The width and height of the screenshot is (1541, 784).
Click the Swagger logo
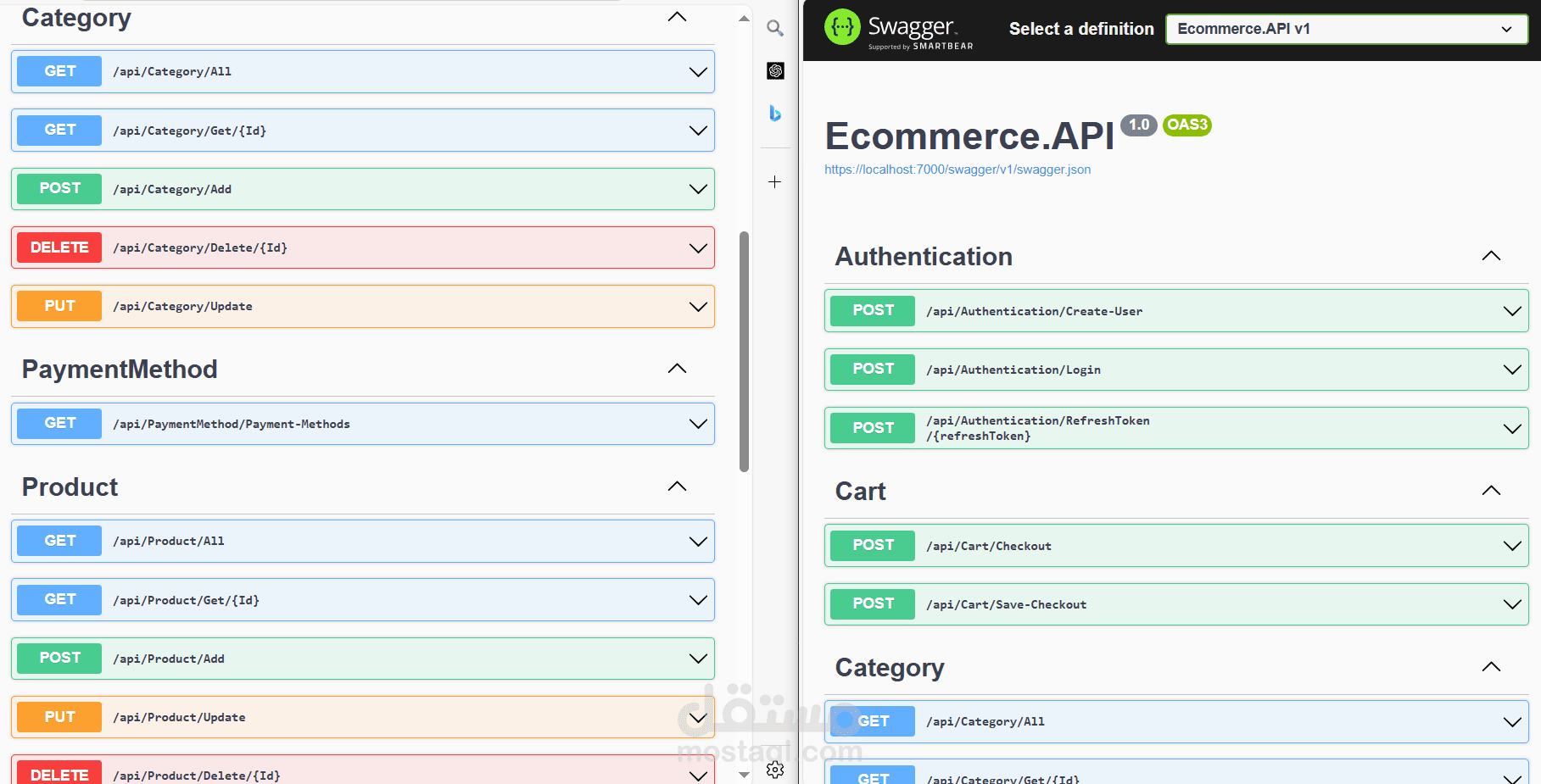click(x=899, y=29)
